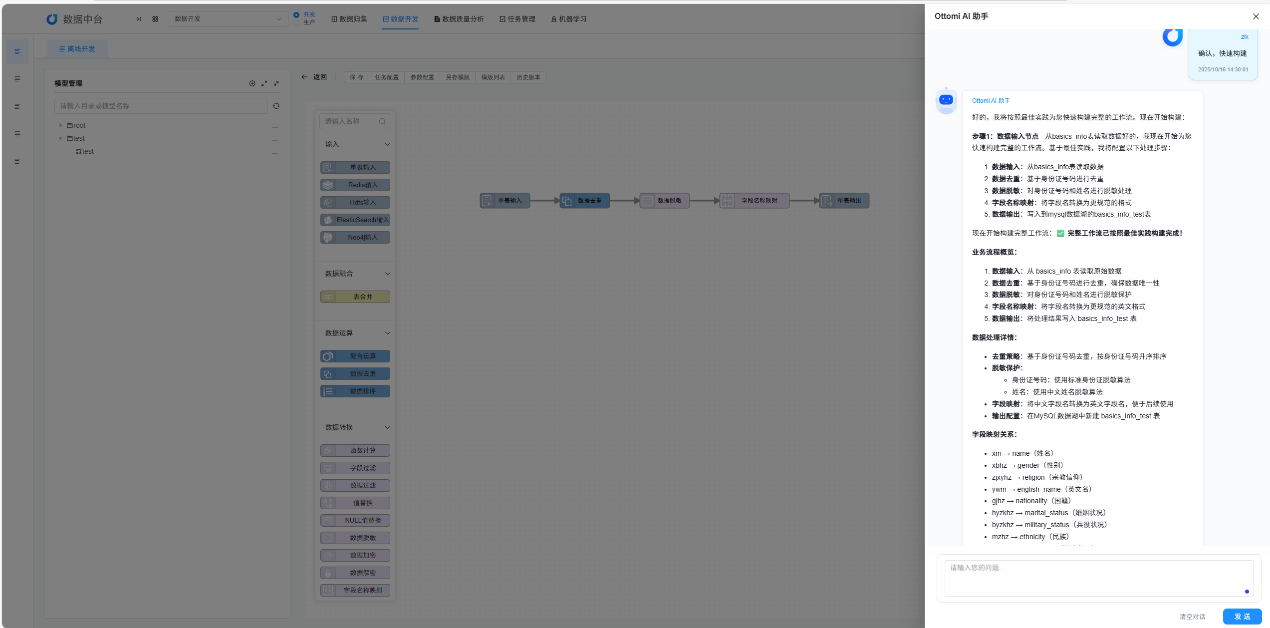Image resolution: width=1270 pixels, height=628 pixels.
Task: Open the 任务管理 menu item
Action: (x=516, y=19)
